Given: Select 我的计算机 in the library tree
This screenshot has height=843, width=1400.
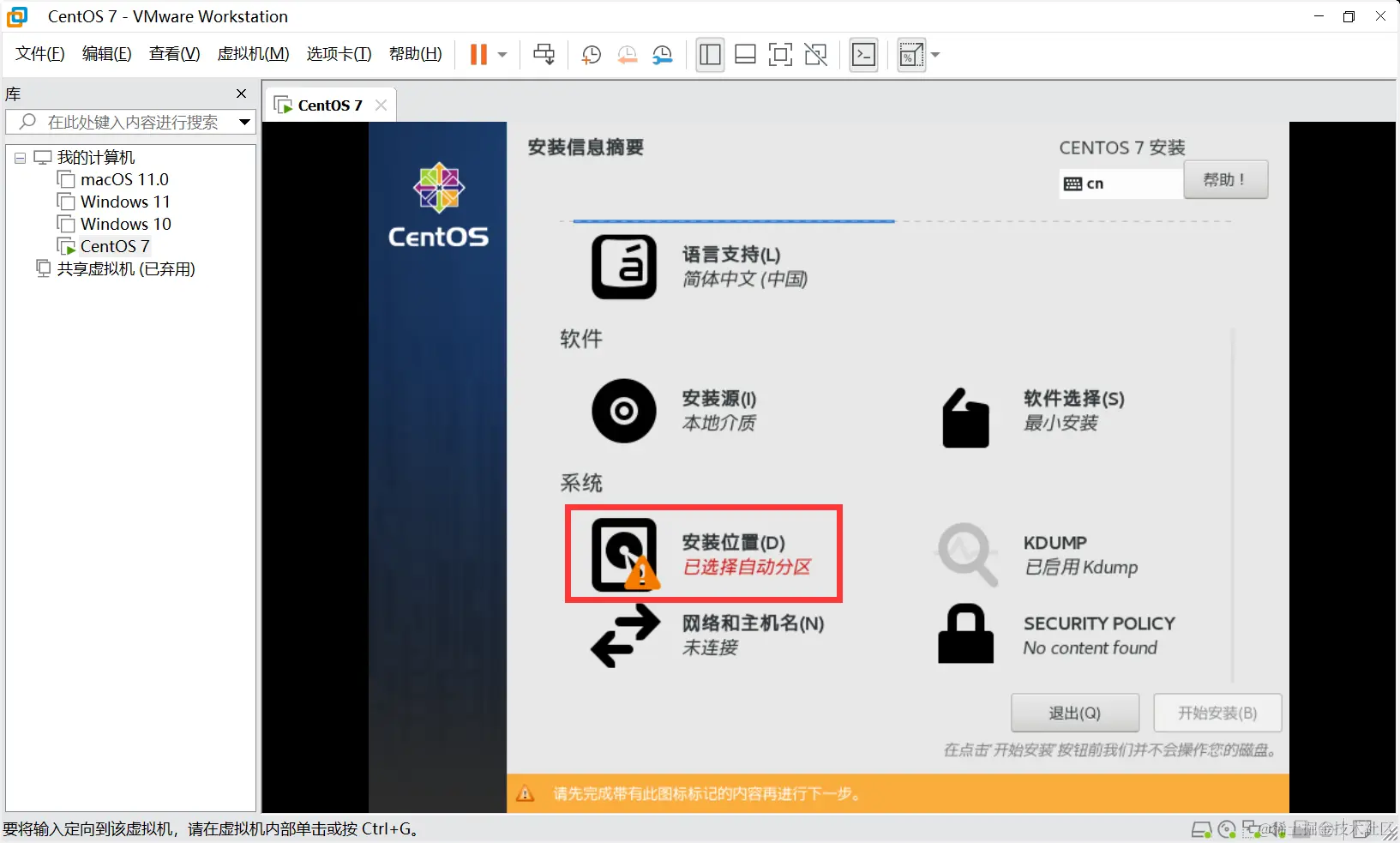Looking at the screenshot, I should [x=96, y=158].
